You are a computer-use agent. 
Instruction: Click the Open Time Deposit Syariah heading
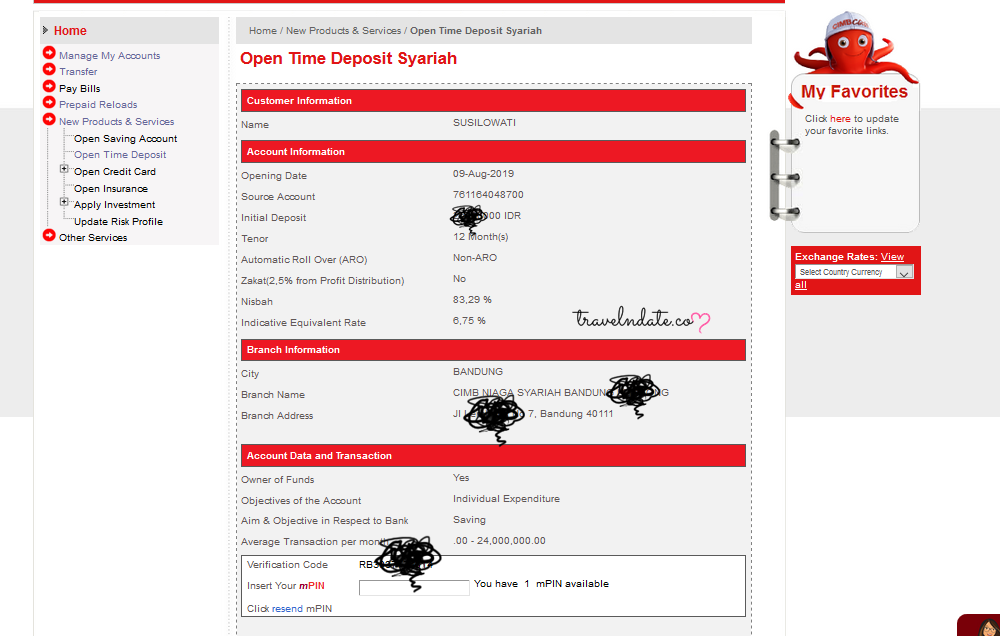click(x=348, y=59)
